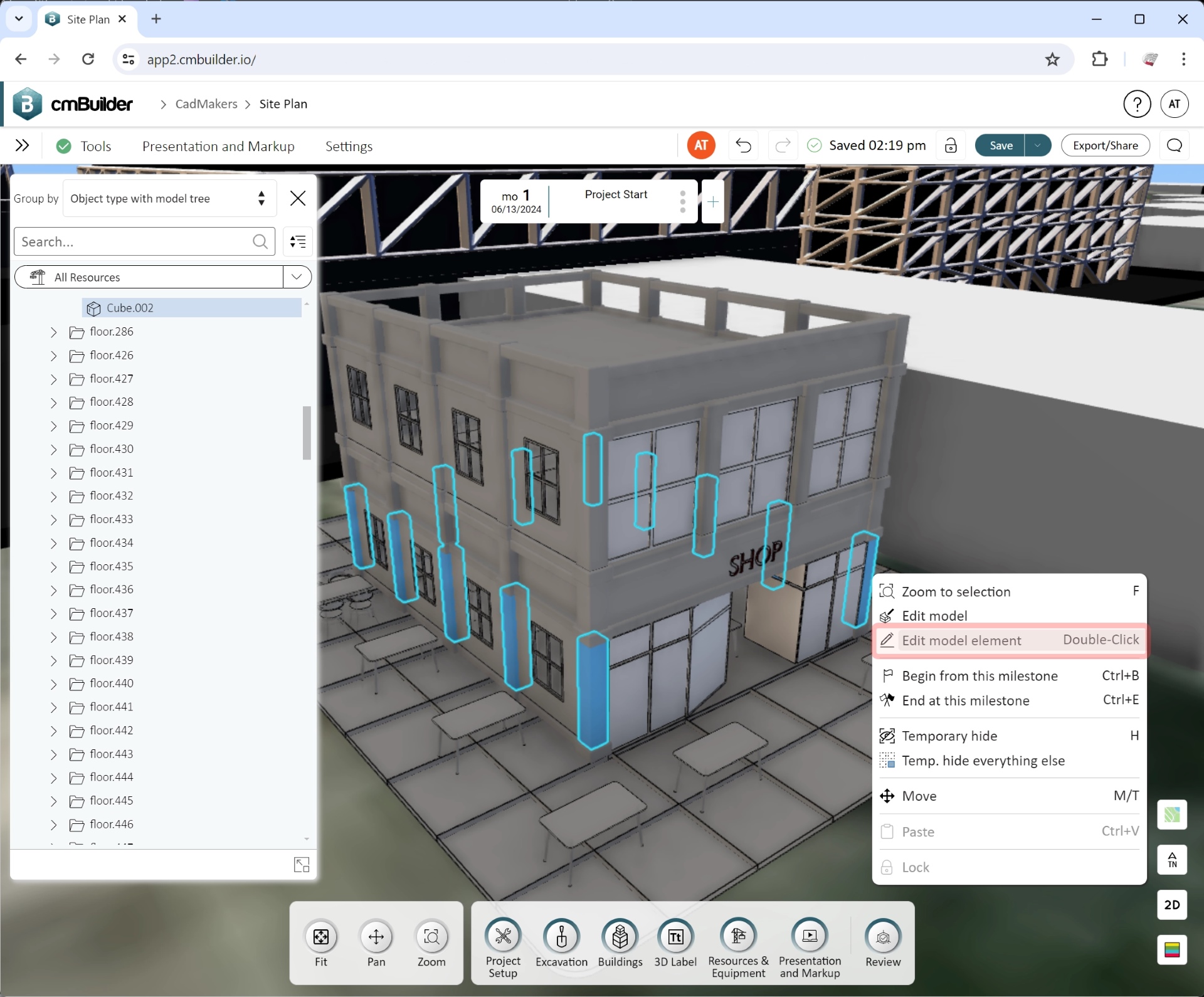The height and width of the screenshot is (997, 1204).
Task: Expand the floor.286 tree folder
Action: click(x=53, y=332)
